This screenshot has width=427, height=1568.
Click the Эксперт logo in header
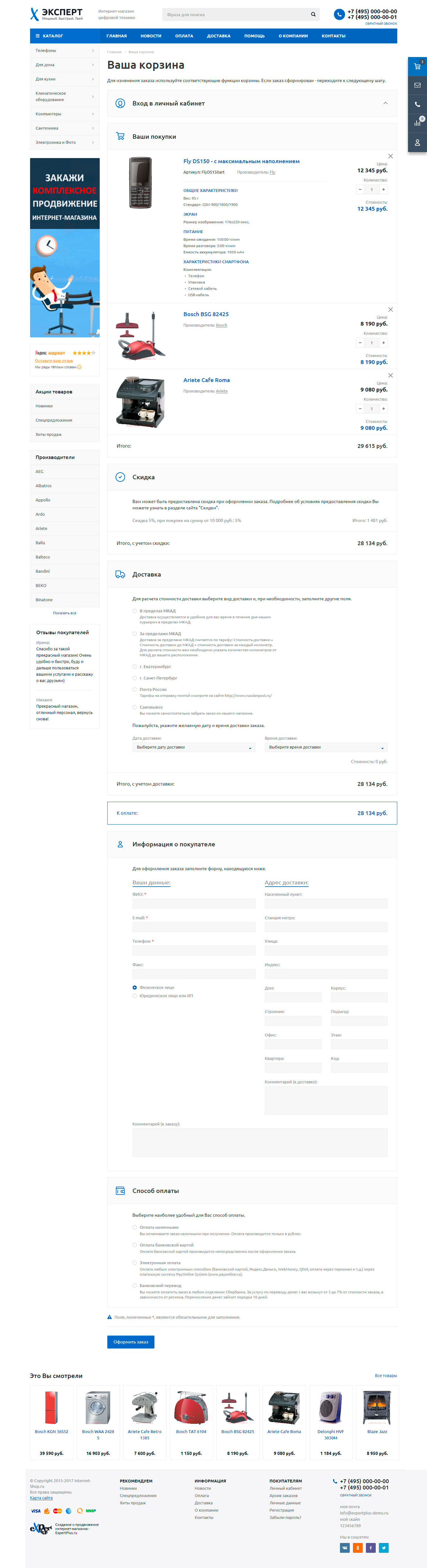[x=57, y=14]
